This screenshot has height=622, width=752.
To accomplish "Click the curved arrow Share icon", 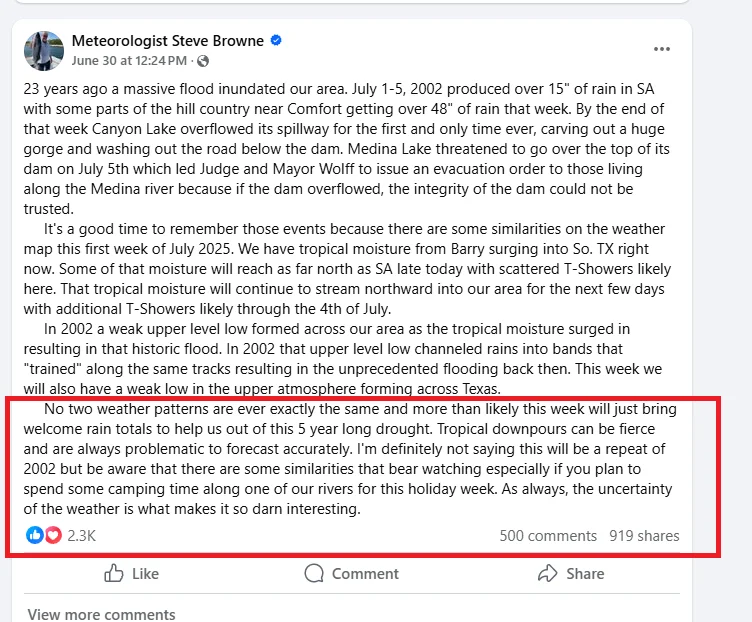I will (x=547, y=573).
